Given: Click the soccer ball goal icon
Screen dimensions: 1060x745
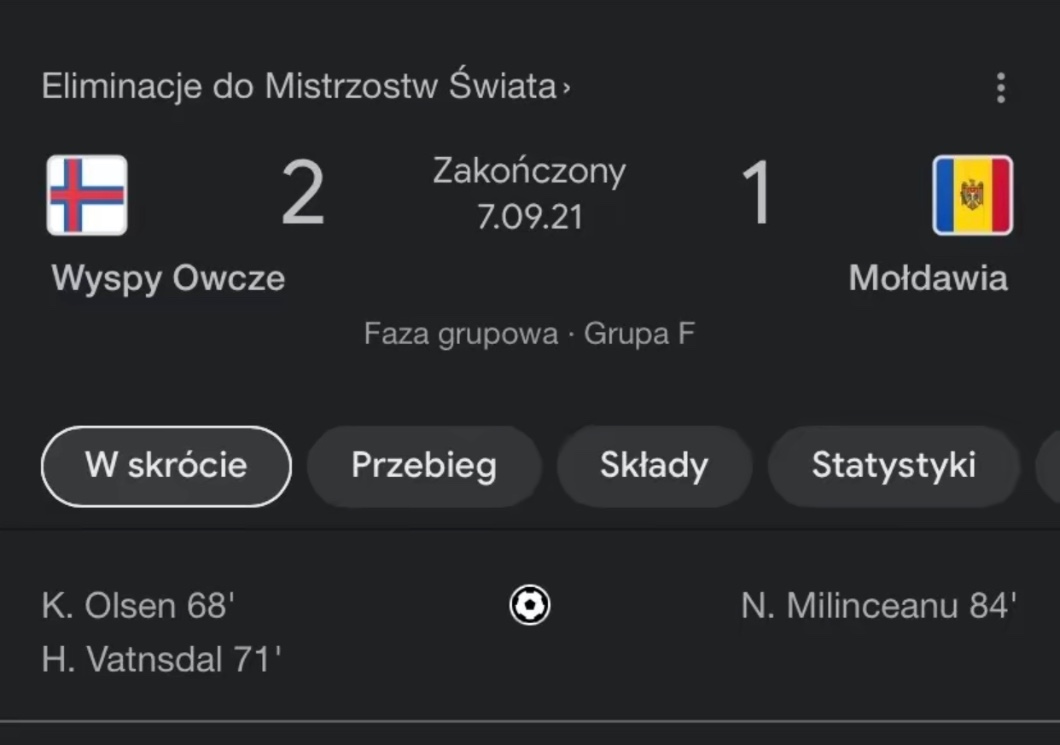Looking at the screenshot, I should point(529,606).
